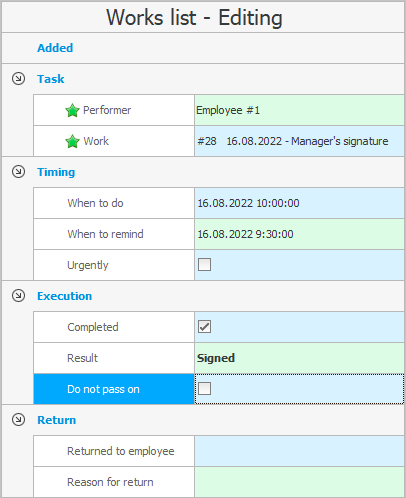The width and height of the screenshot is (406, 498).
Task: Collapse the Return section arrow icon
Action: click(18, 420)
